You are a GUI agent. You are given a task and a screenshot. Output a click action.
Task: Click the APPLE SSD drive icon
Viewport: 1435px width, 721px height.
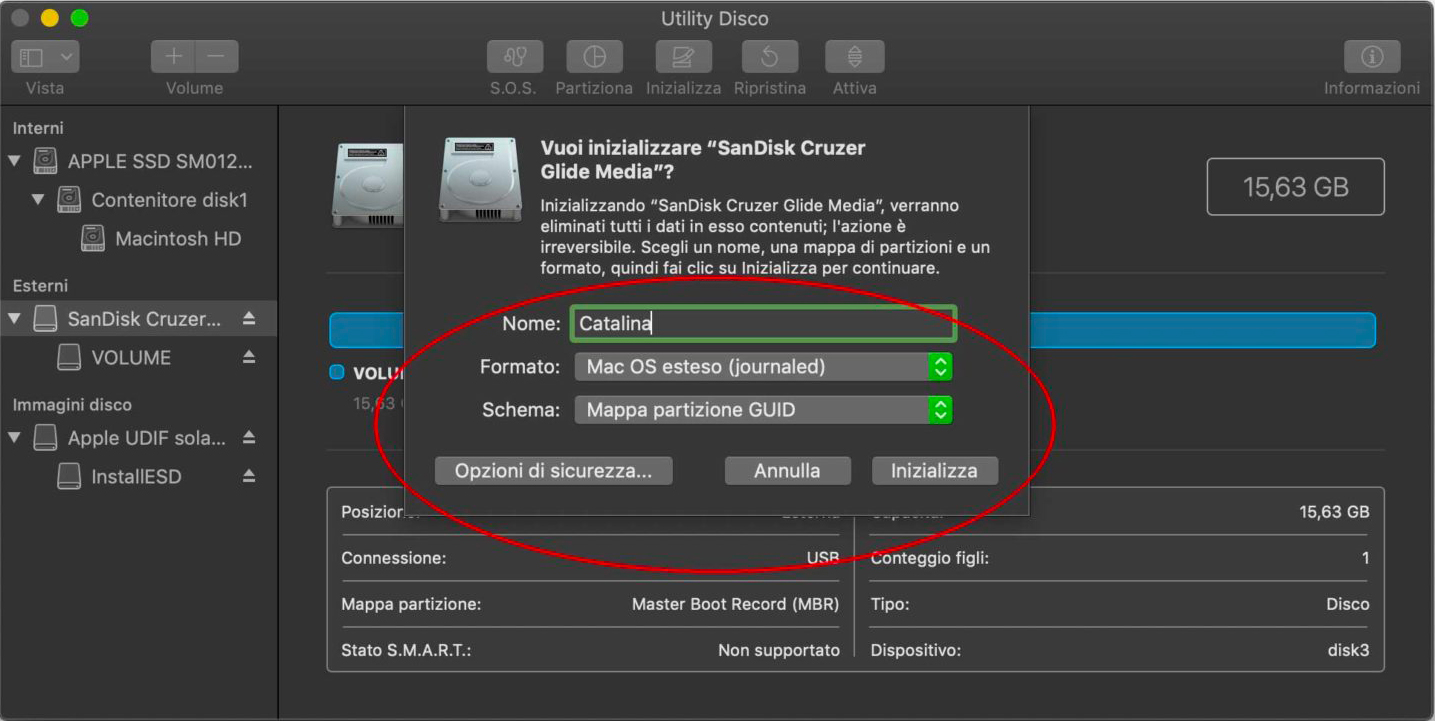point(45,161)
